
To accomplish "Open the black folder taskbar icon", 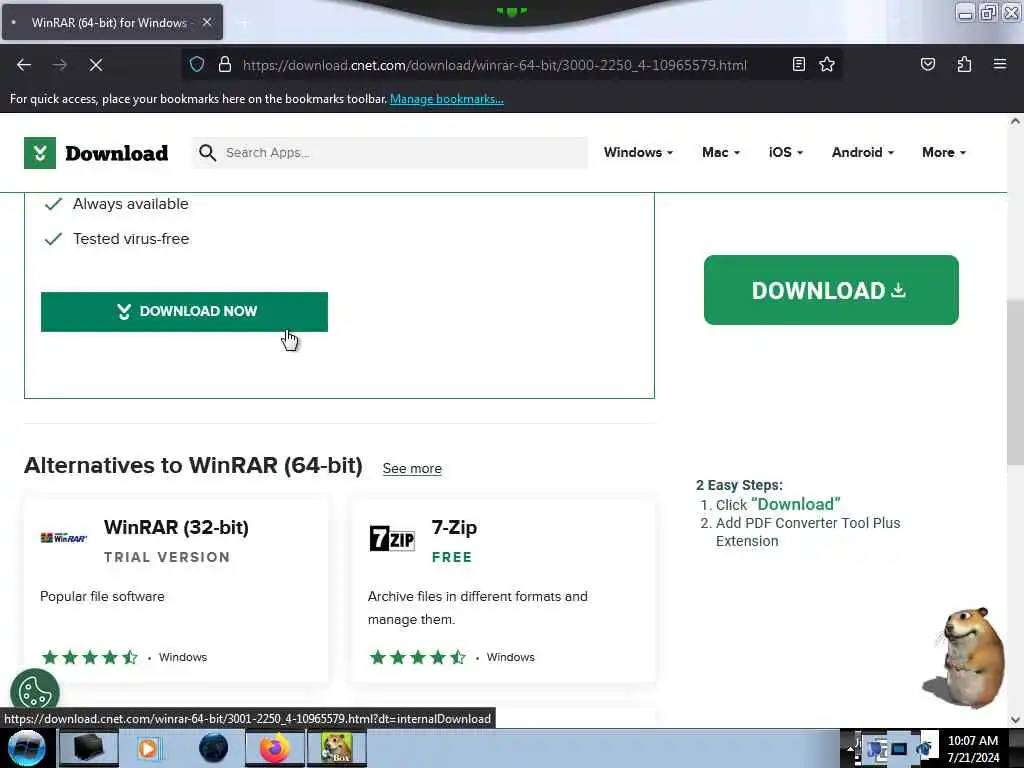I will [x=89, y=748].
